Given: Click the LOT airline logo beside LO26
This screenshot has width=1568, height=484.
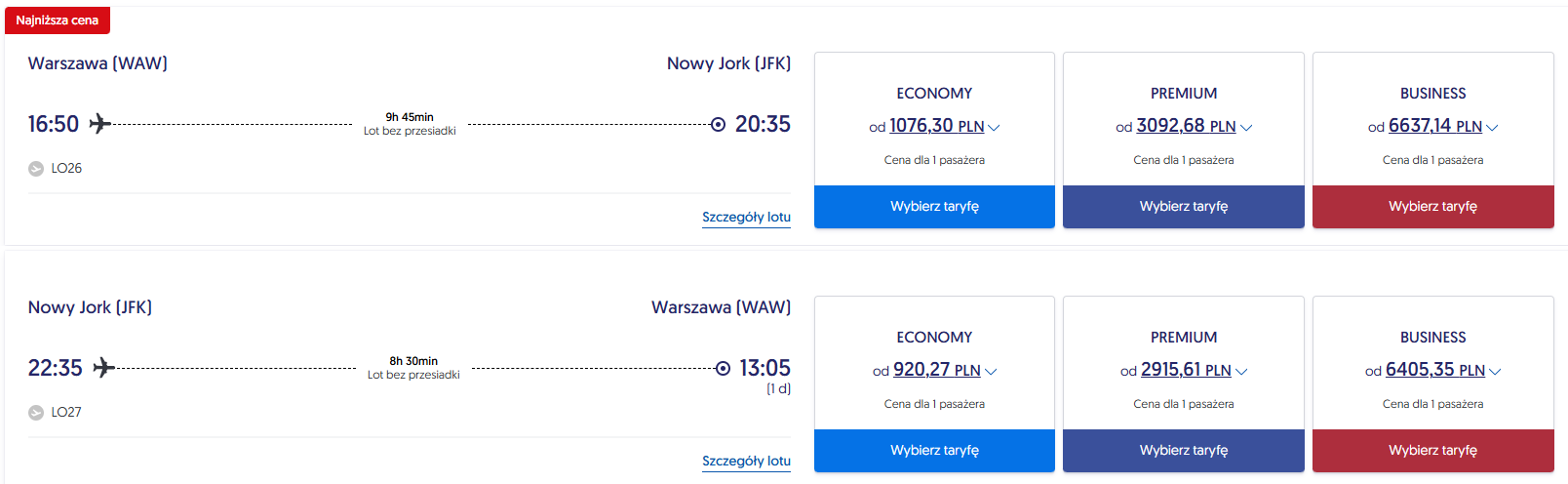Looking at the screenshot, I should [x=36, y=169].
